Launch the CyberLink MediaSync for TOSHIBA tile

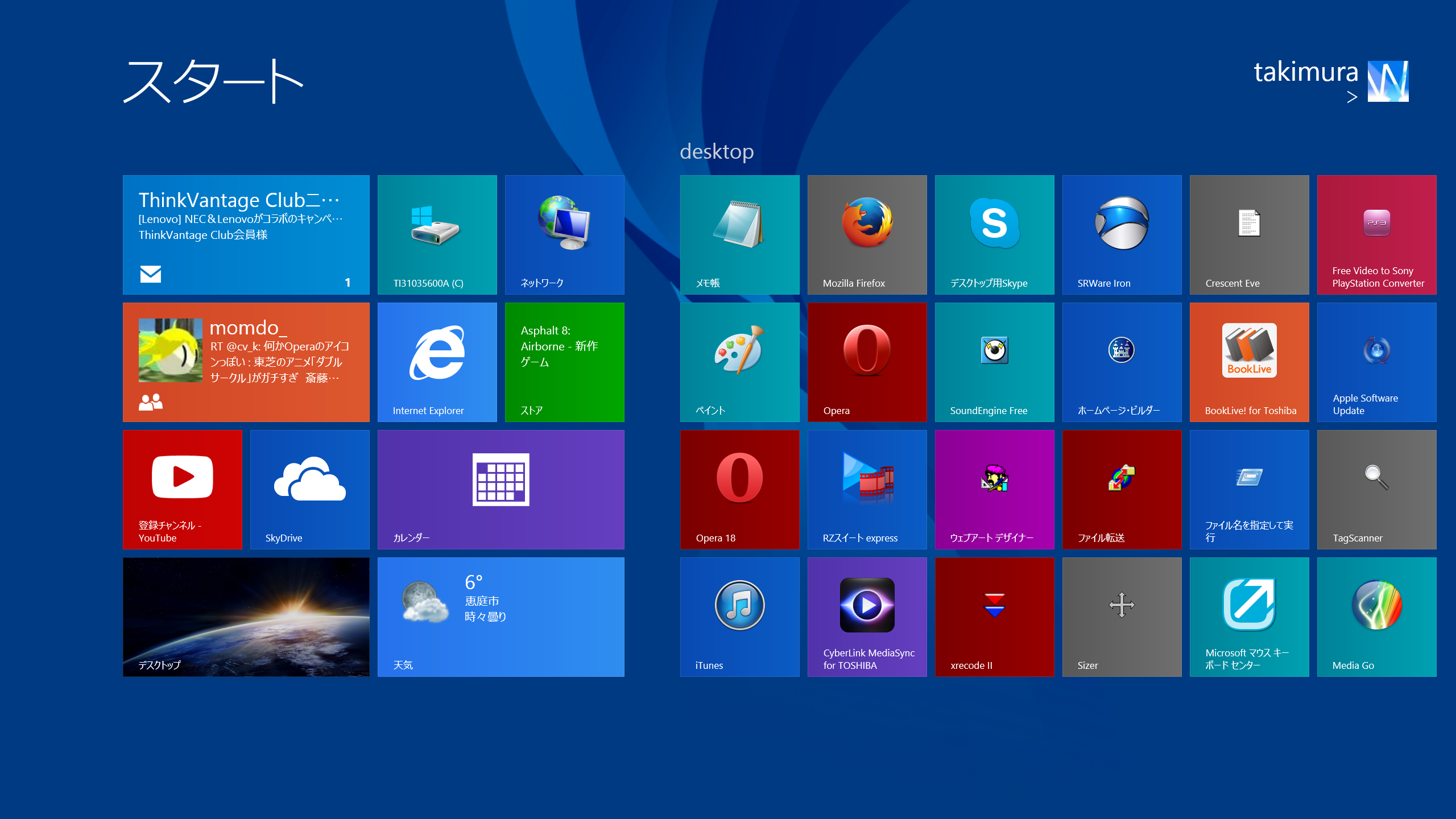pyautogui.click(x=867, y=617)
